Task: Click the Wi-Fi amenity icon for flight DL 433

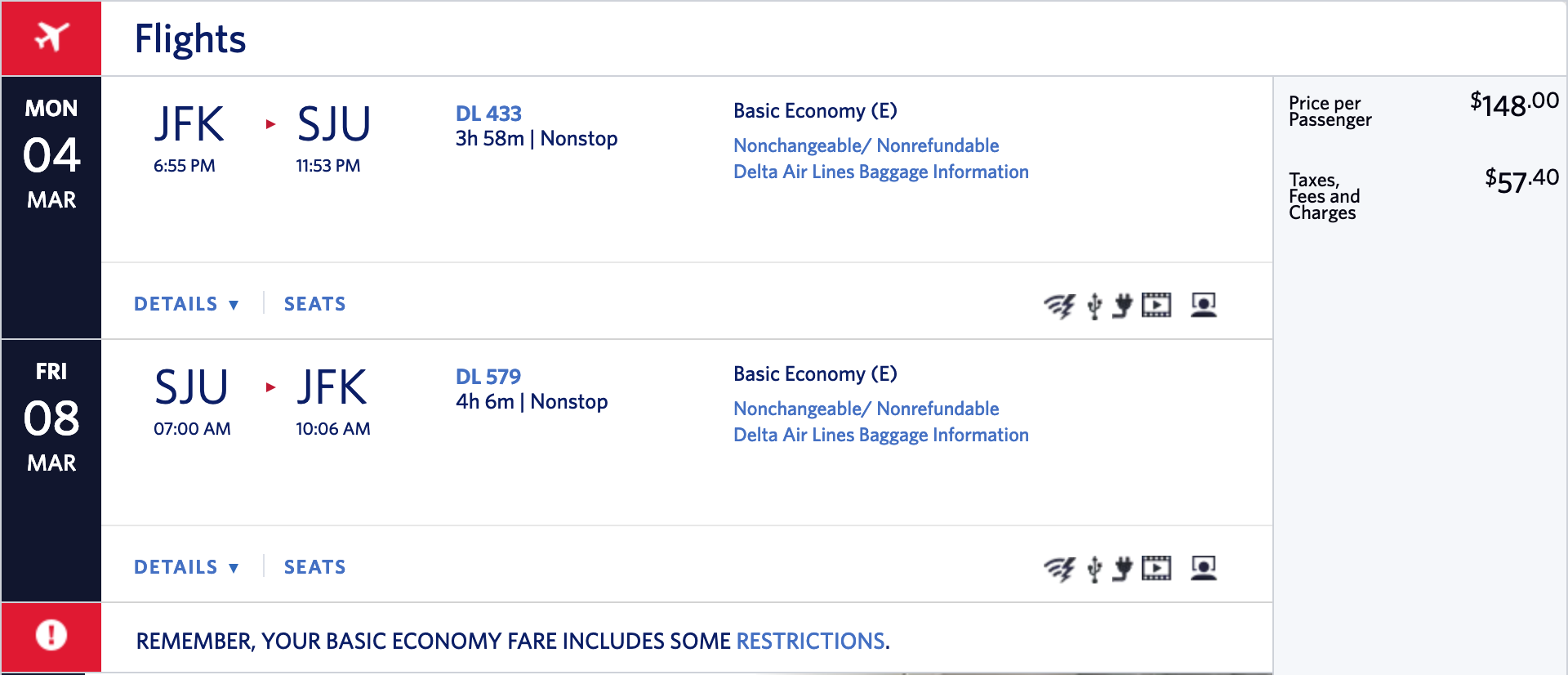Action: (x=1059, y=306)
